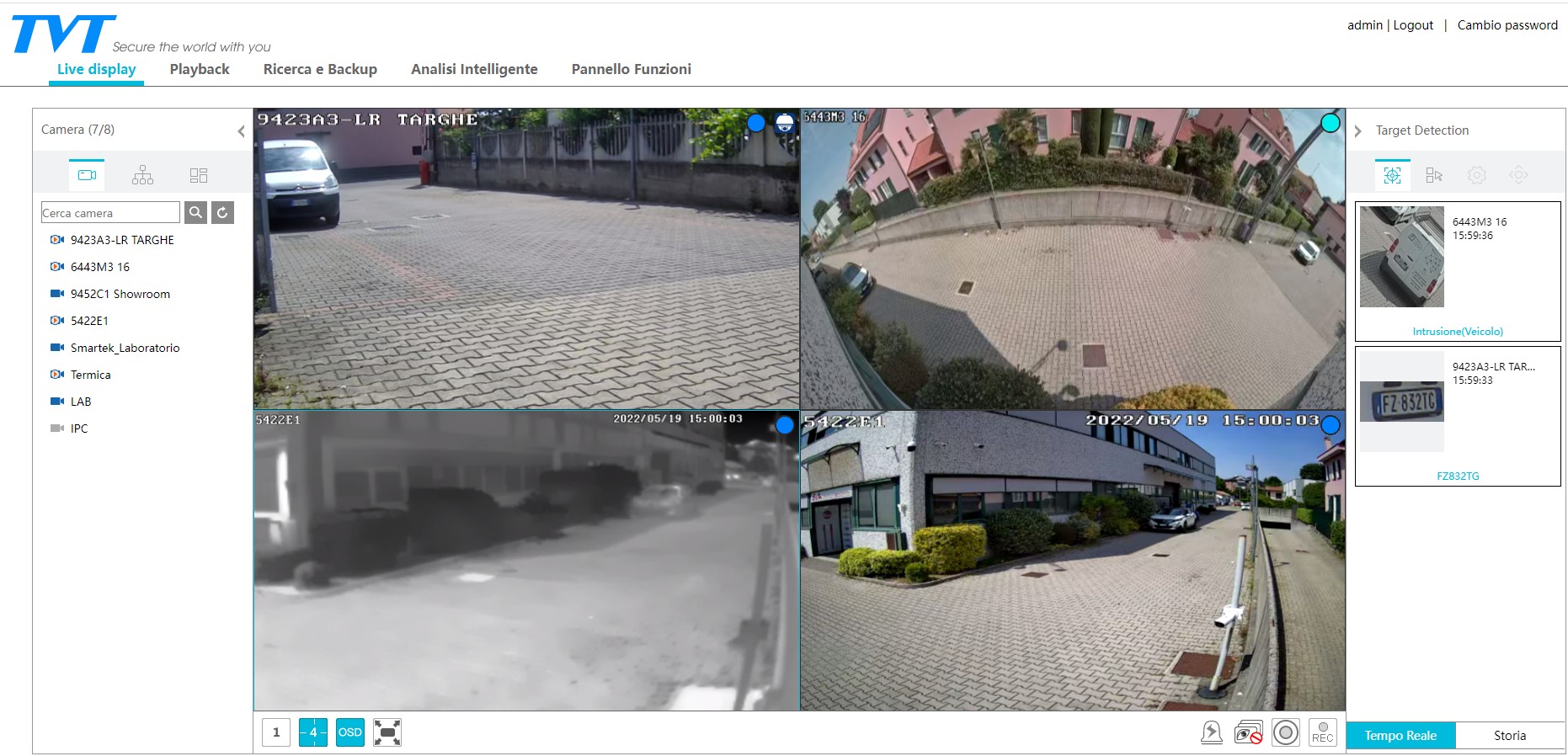Screen dimensions: 1568x756
Task: Click the Intrusione(Veicolo) event label
Action: click(1458, 332)
